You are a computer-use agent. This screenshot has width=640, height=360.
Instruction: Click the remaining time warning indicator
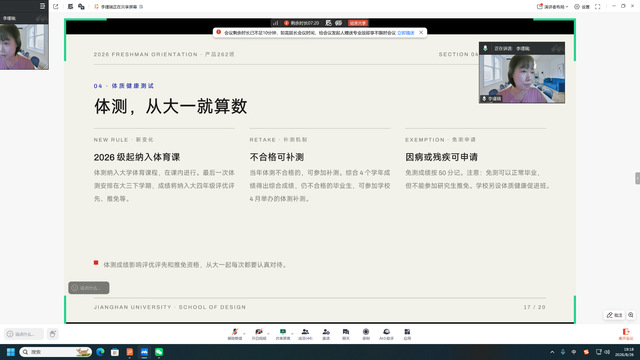pyautogui.click(x=302, y=23)
